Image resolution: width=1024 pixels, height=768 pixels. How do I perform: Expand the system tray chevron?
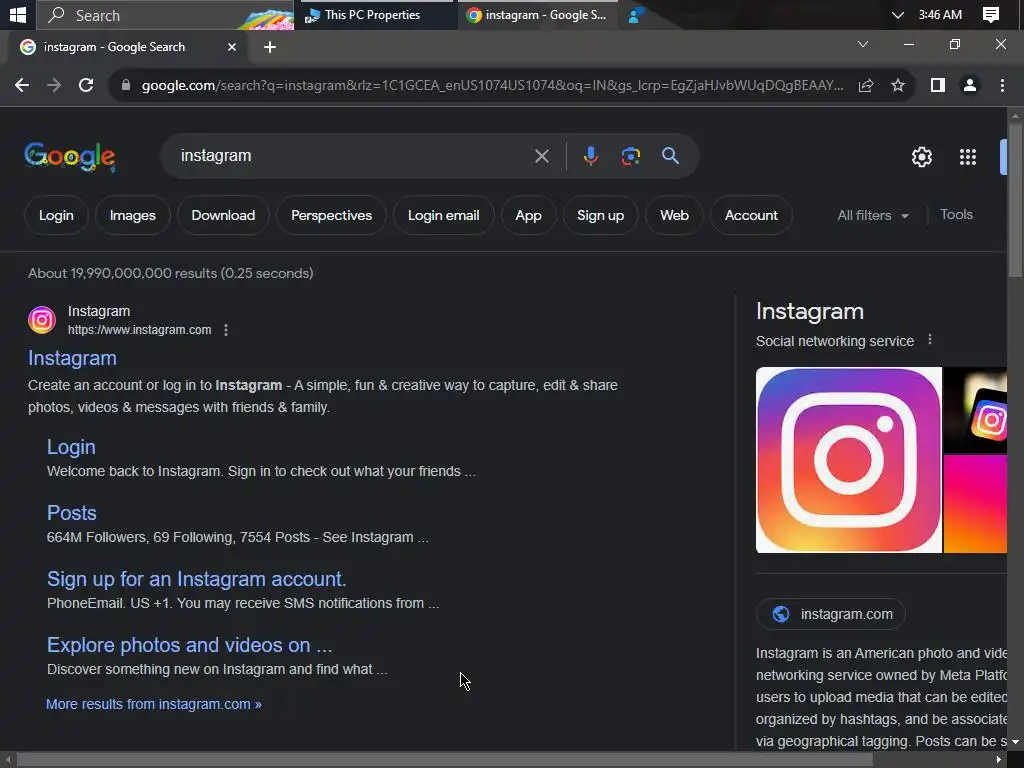898,15
